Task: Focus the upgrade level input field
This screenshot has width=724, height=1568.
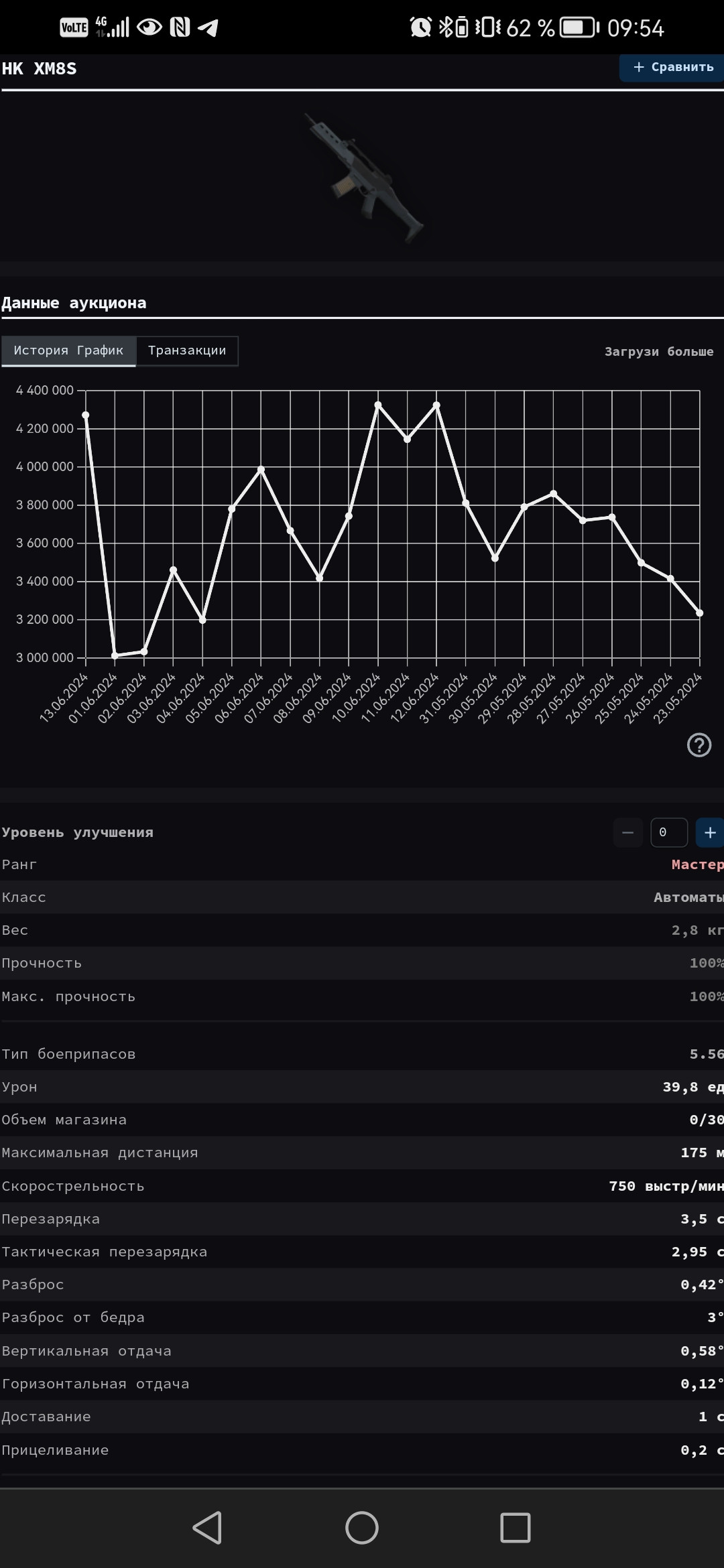Action: [669, 833]
